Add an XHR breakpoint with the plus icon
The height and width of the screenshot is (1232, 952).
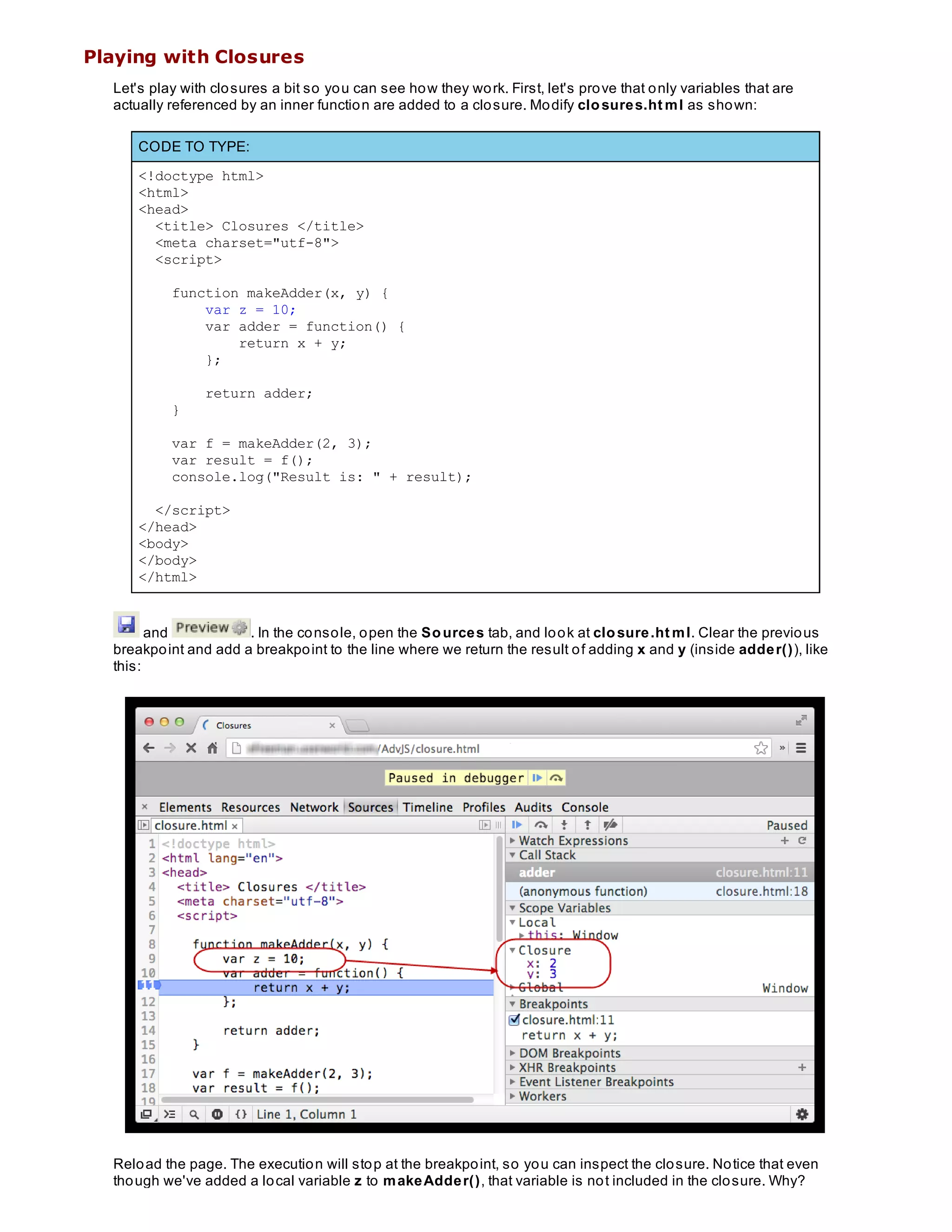[802, 1067]
